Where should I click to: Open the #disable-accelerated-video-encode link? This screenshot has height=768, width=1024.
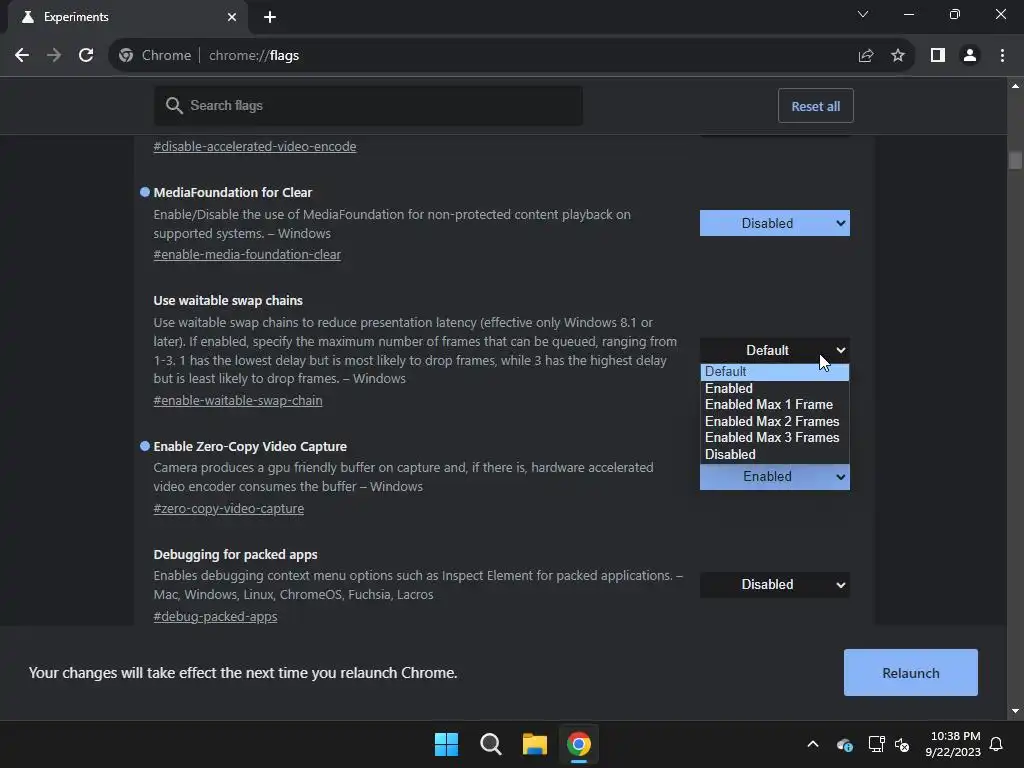[x=255, y=146]
